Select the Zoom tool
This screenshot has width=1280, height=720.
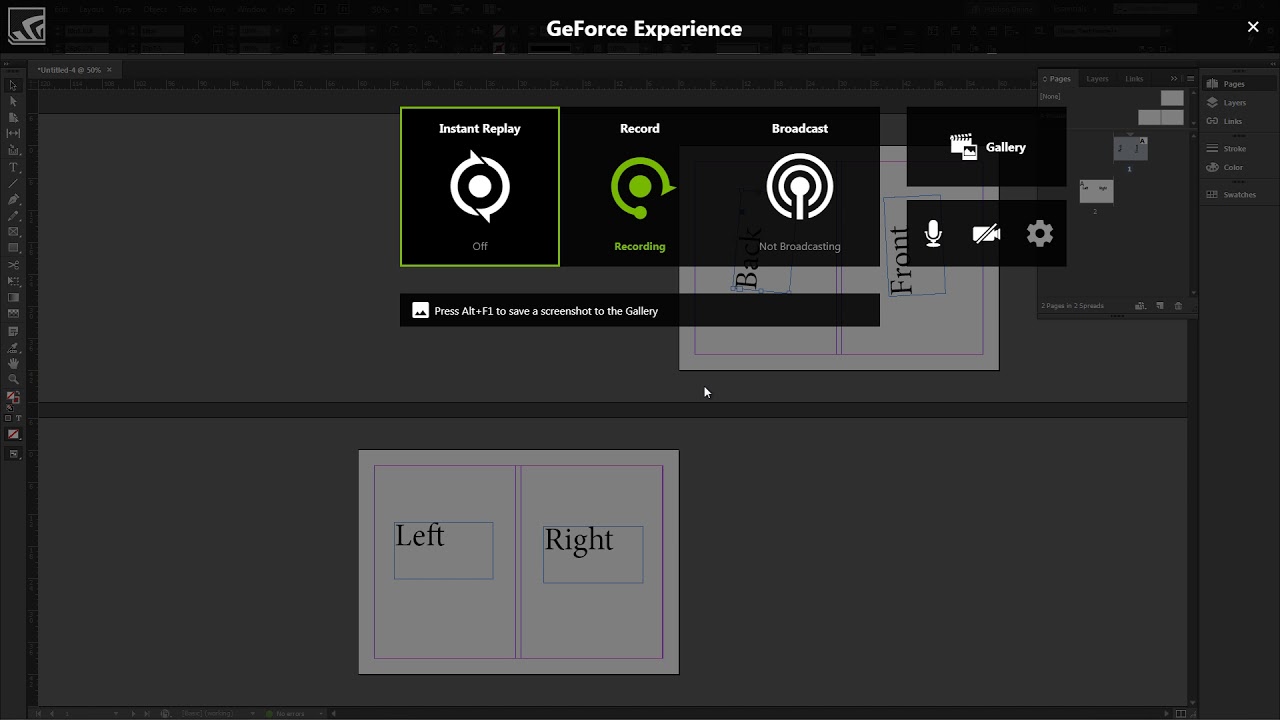pyautogui.click(x=13, y=380)
